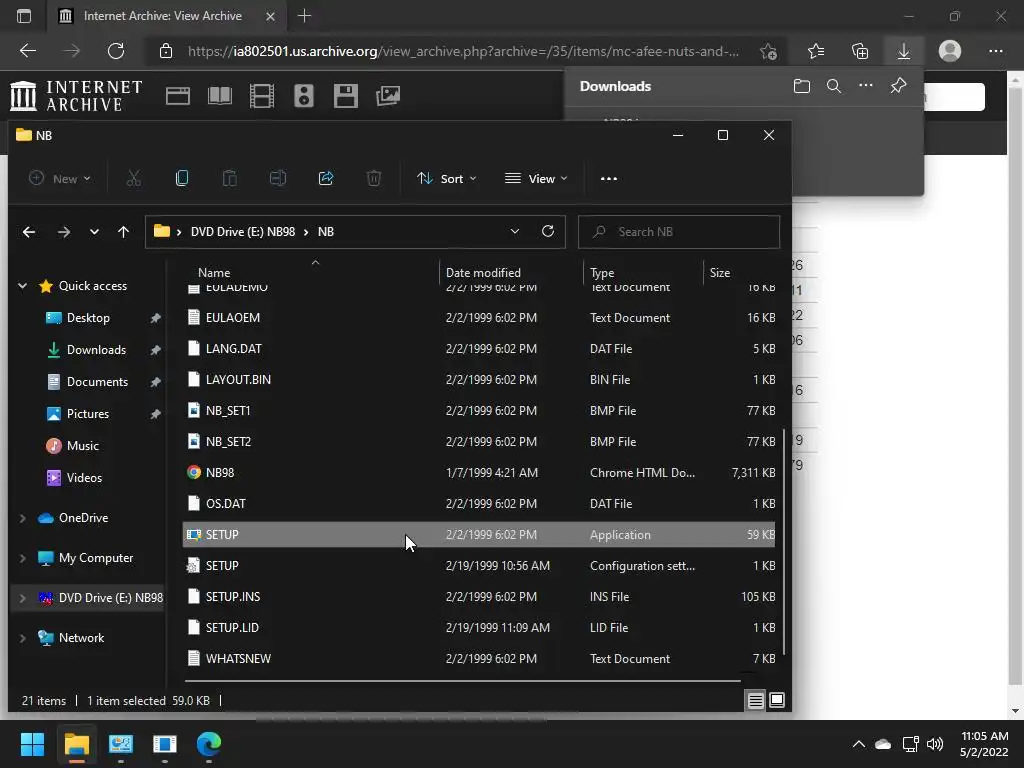Go back in Explorer navigation

click(x=29, y=232)
